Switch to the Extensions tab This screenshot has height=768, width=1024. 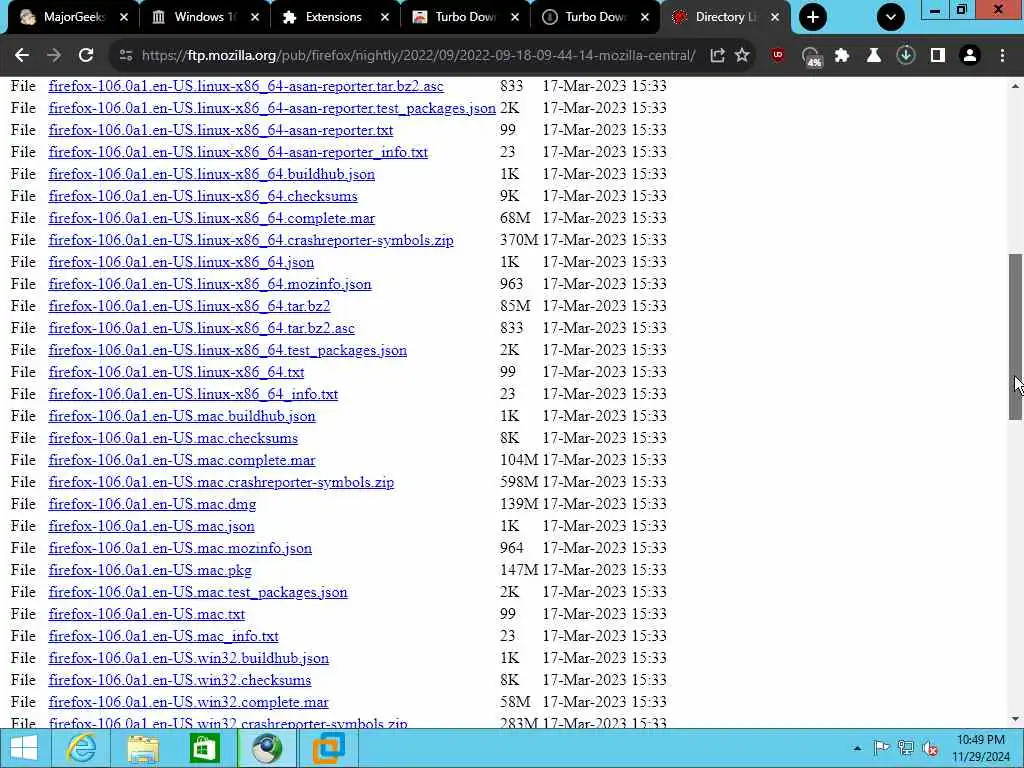[334, 17]
